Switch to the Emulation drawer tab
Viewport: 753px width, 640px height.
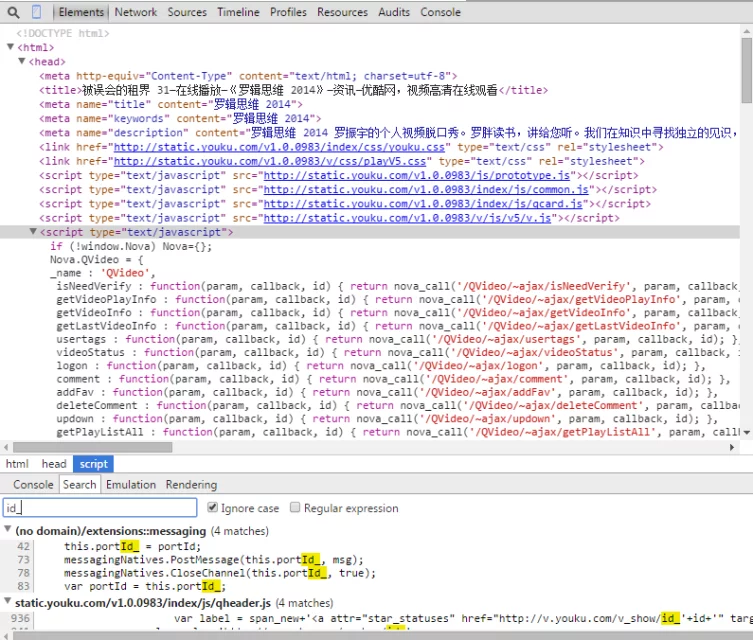[x=131, y=485]
